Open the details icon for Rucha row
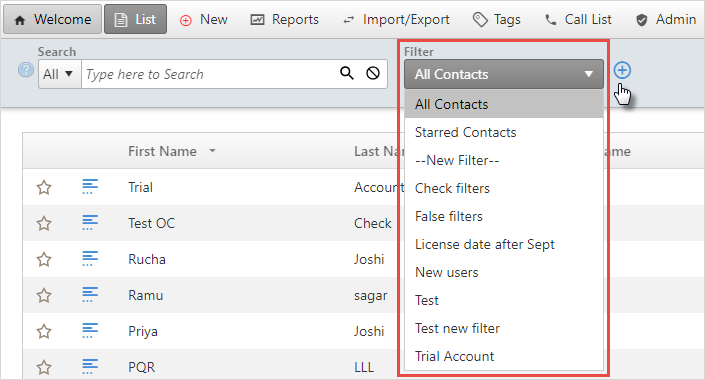This screenshot has height=380, width=705. [x=90, y=259]
